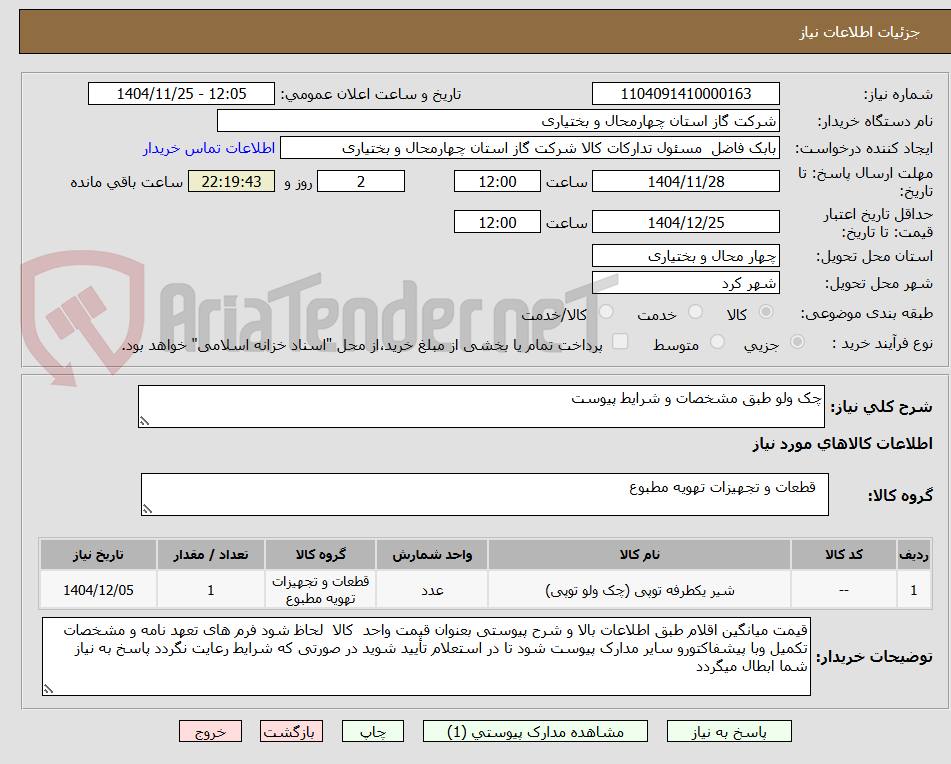Screen dimensions: 951x764
Task: Click the delivery city field شهر کرد
Action: point(685,283)
